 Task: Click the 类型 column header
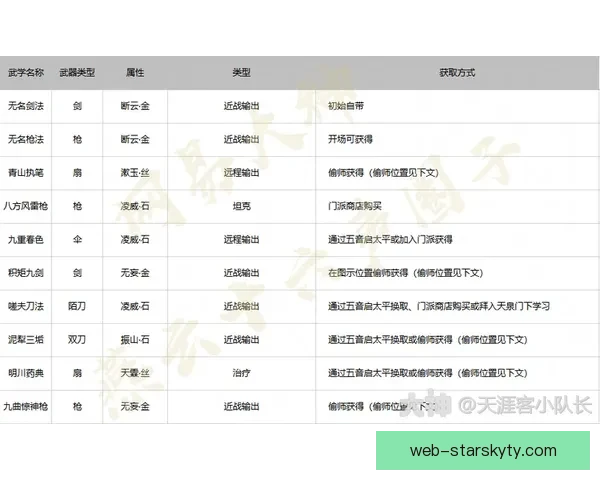point(241,72)
